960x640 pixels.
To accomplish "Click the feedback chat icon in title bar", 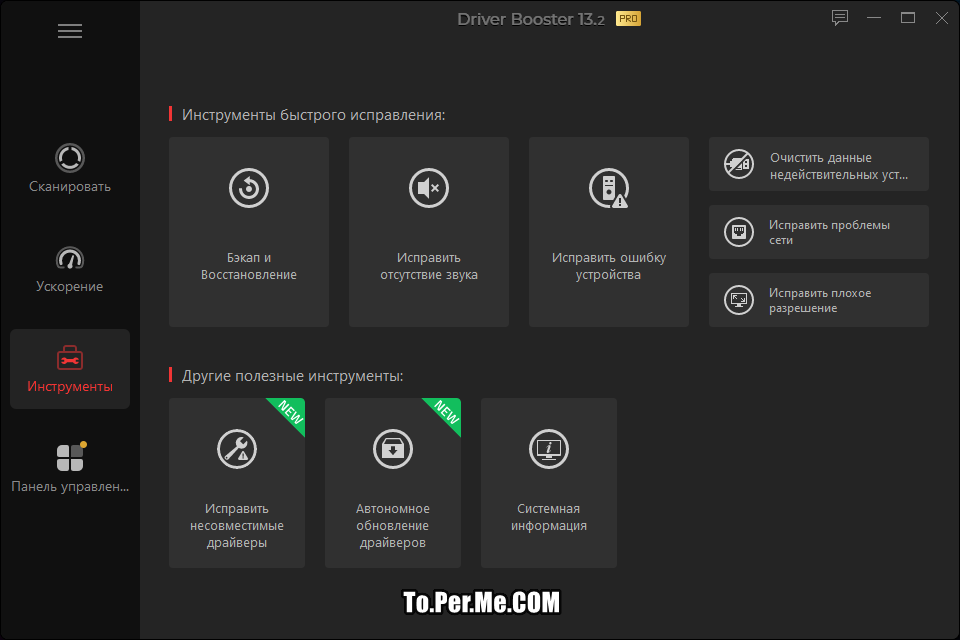I will 840,18.
